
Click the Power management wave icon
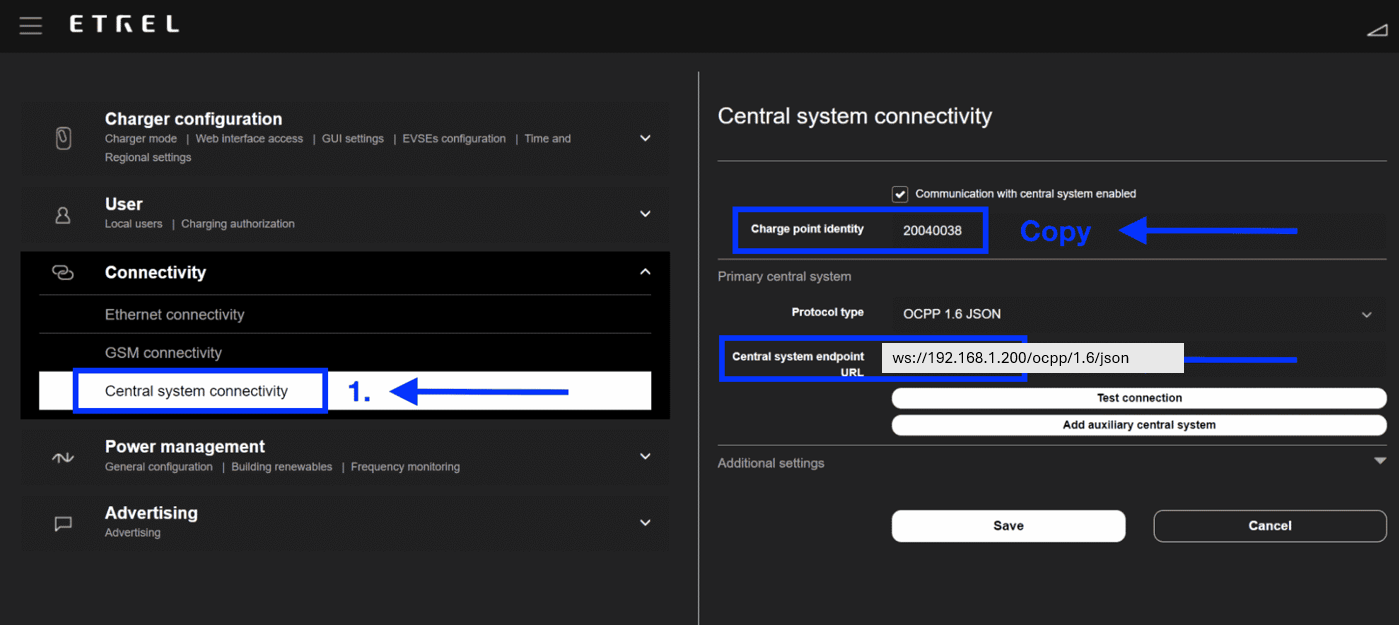(x=63, y=457)
